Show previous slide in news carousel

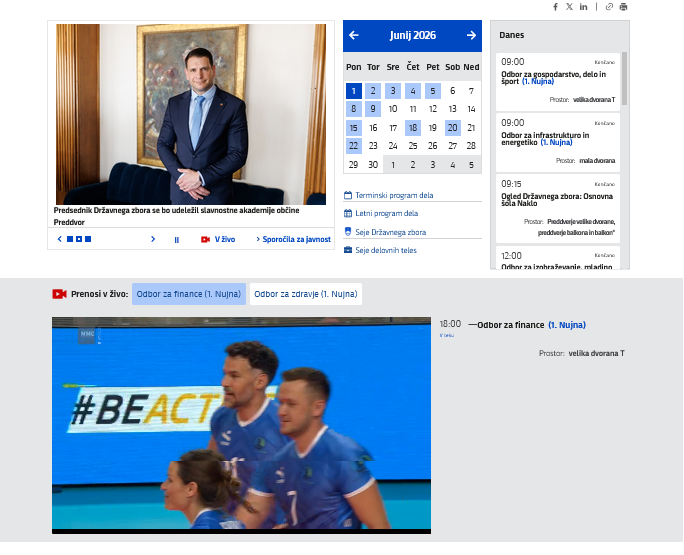click(x=60, y=239)
